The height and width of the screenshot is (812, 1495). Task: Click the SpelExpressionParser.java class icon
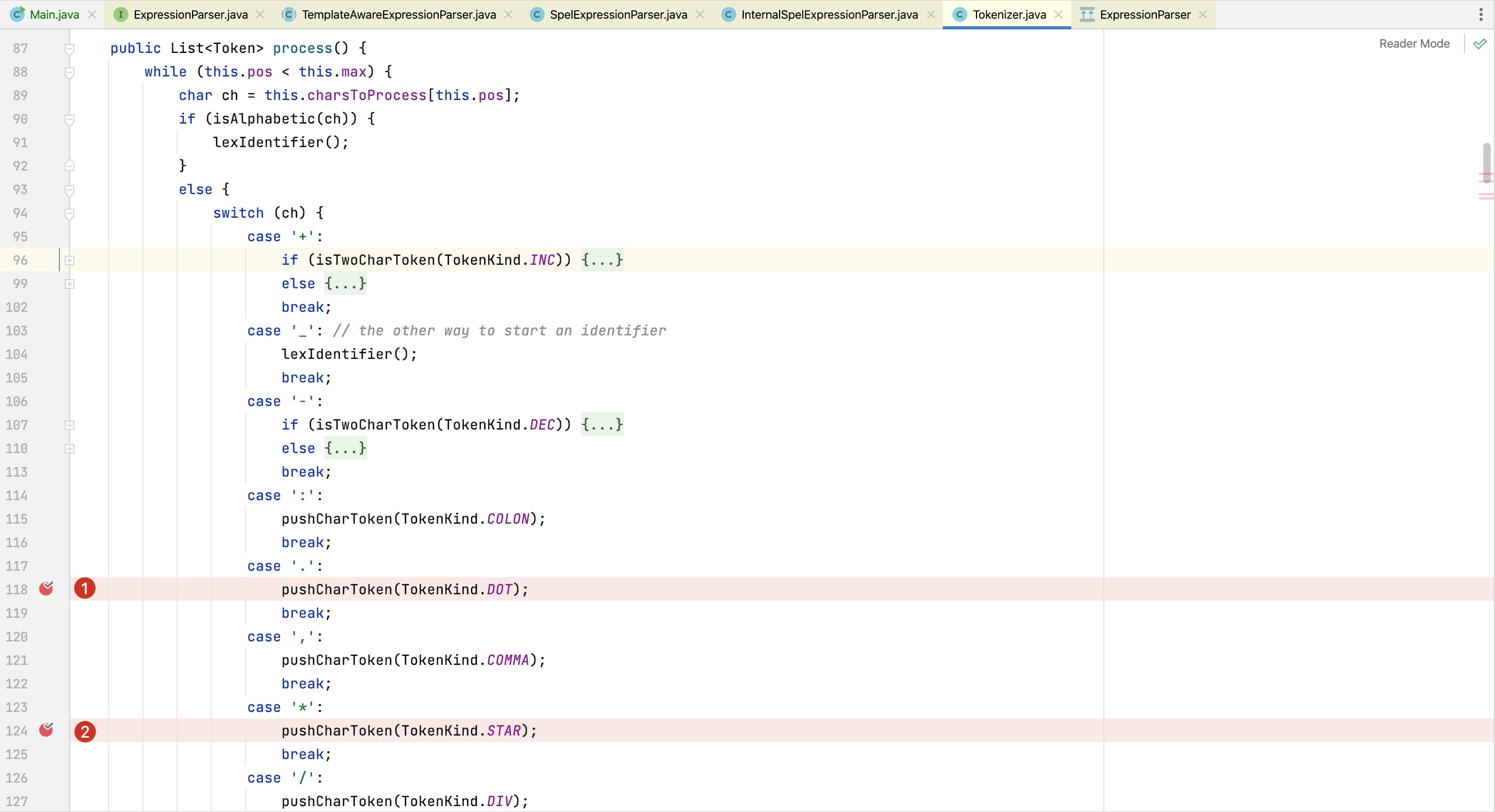tap(537, 14)
